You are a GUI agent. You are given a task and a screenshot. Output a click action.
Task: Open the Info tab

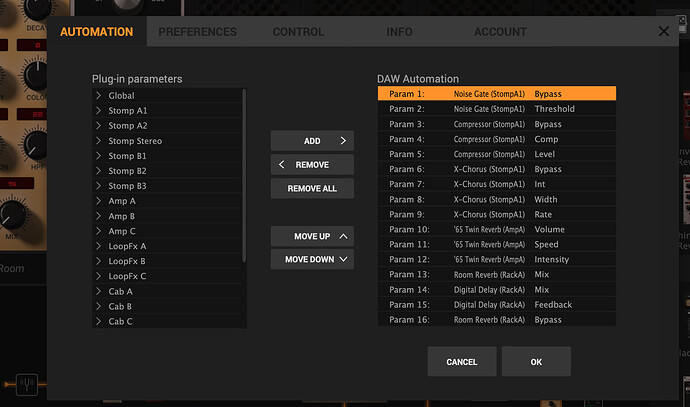pyautogui.click(x=399, y=32)
